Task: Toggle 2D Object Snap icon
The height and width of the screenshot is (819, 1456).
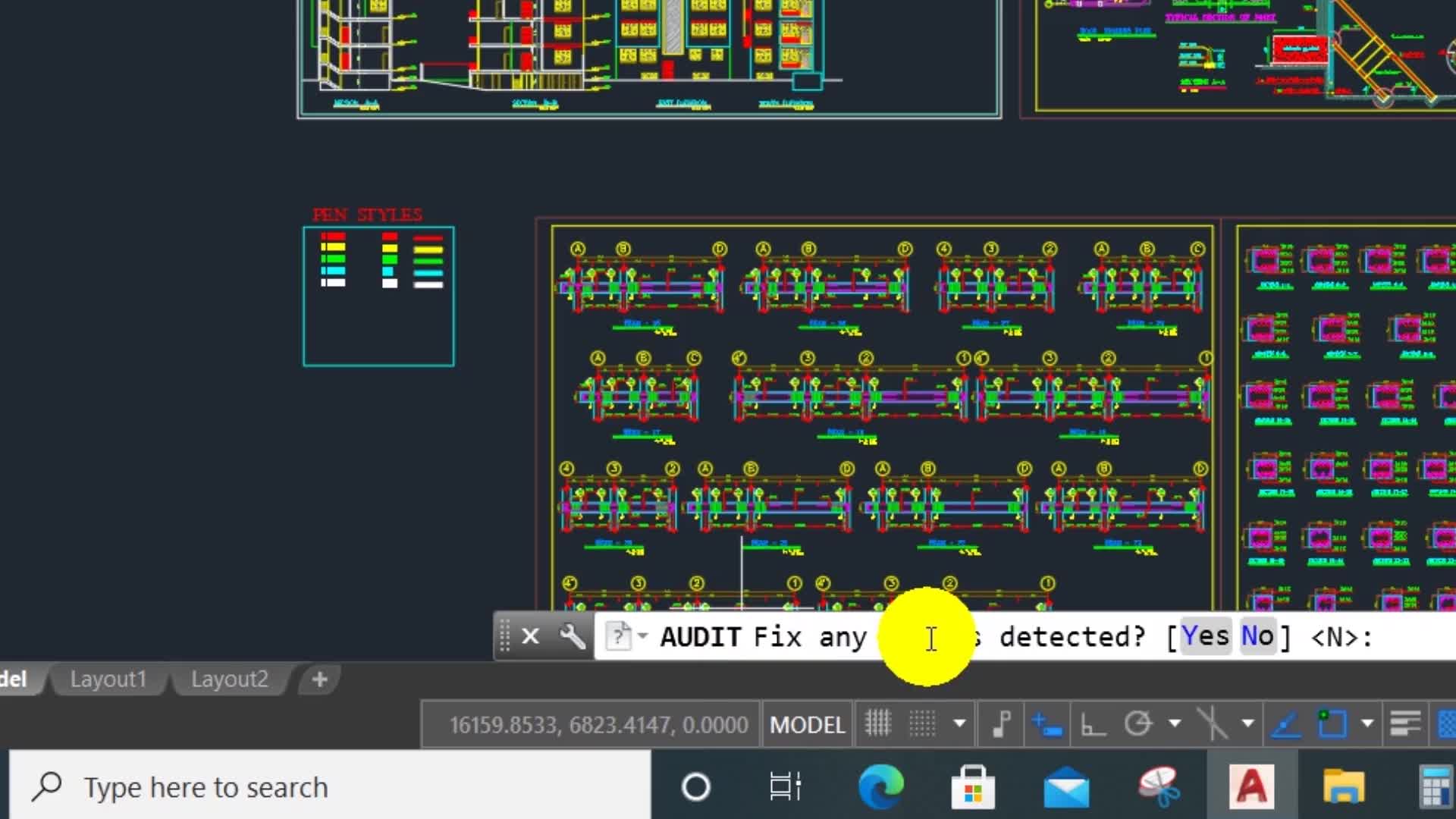Action: [1332, 723]
